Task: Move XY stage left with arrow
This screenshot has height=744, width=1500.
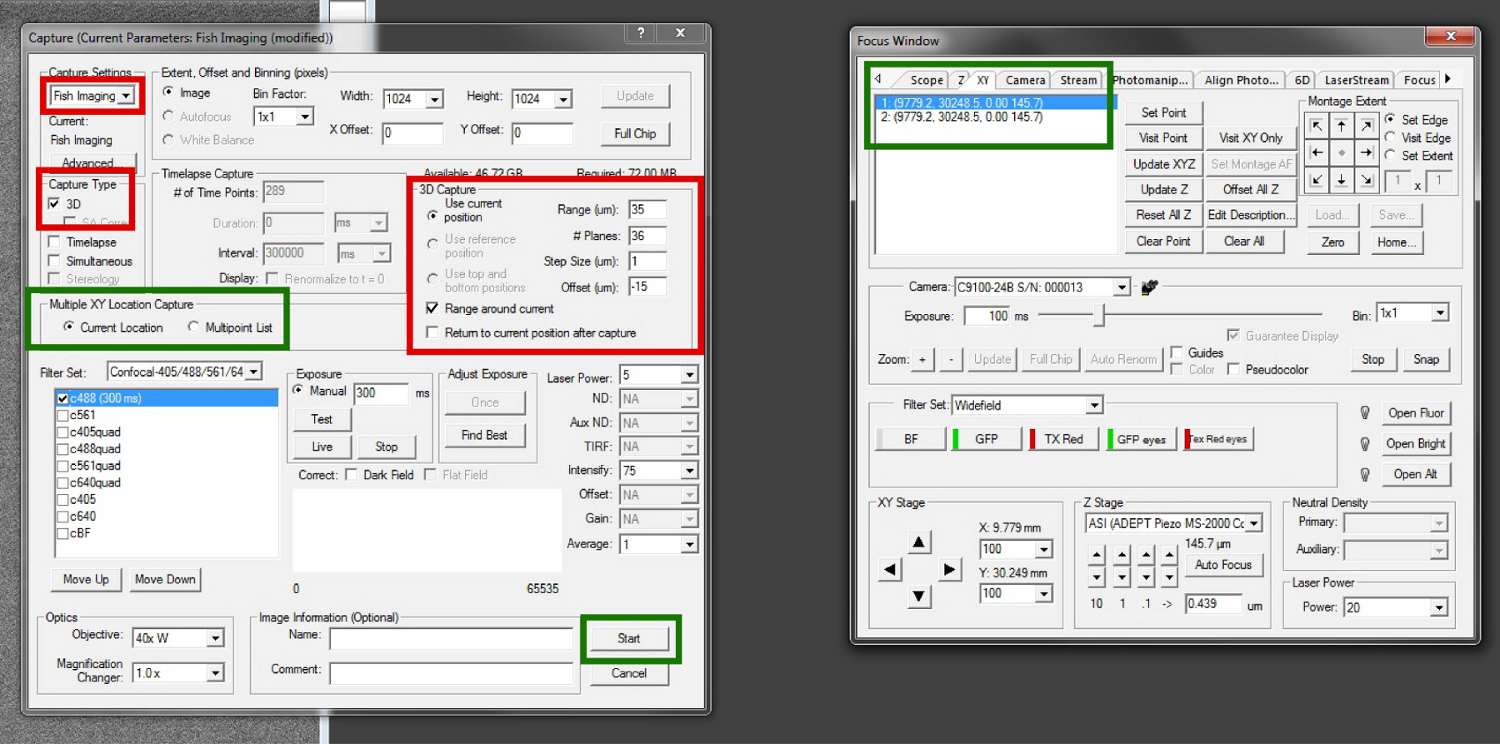Action: pyautogui.click(x=890, y=570)
